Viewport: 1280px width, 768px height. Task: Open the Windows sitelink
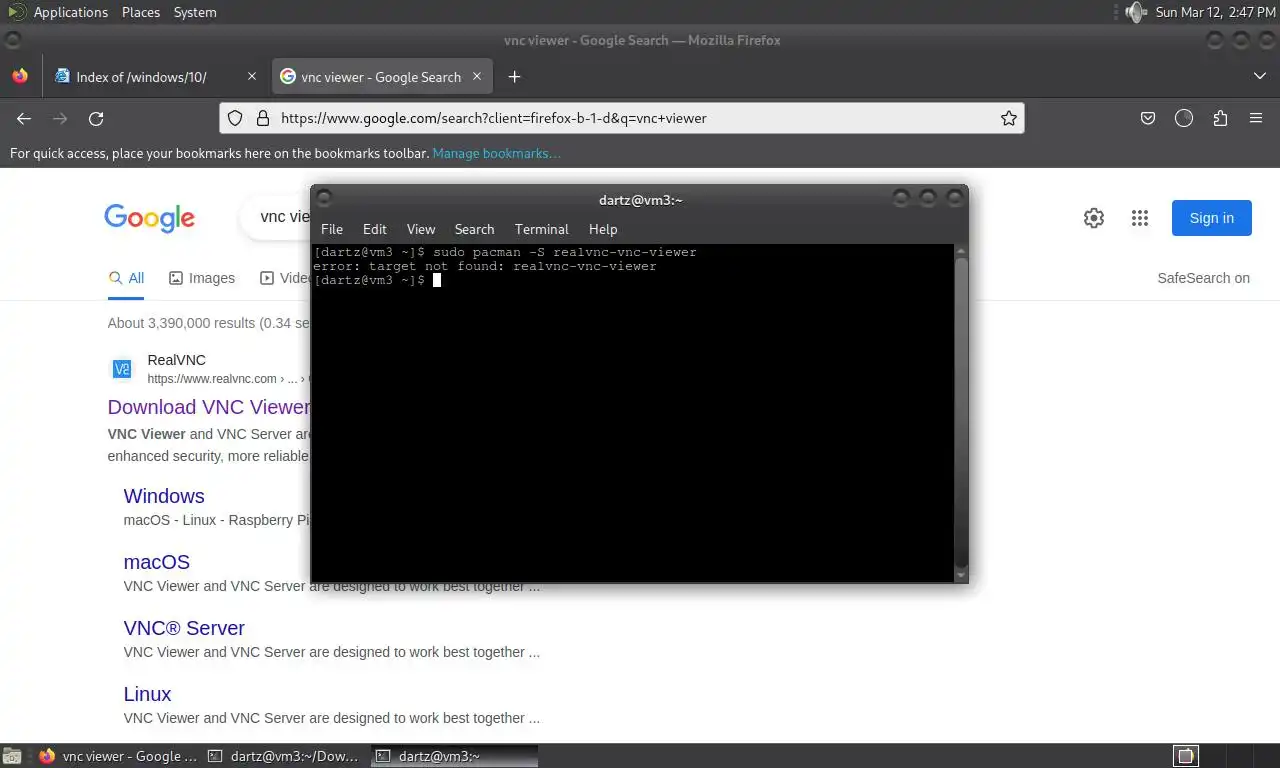(164, 496)
